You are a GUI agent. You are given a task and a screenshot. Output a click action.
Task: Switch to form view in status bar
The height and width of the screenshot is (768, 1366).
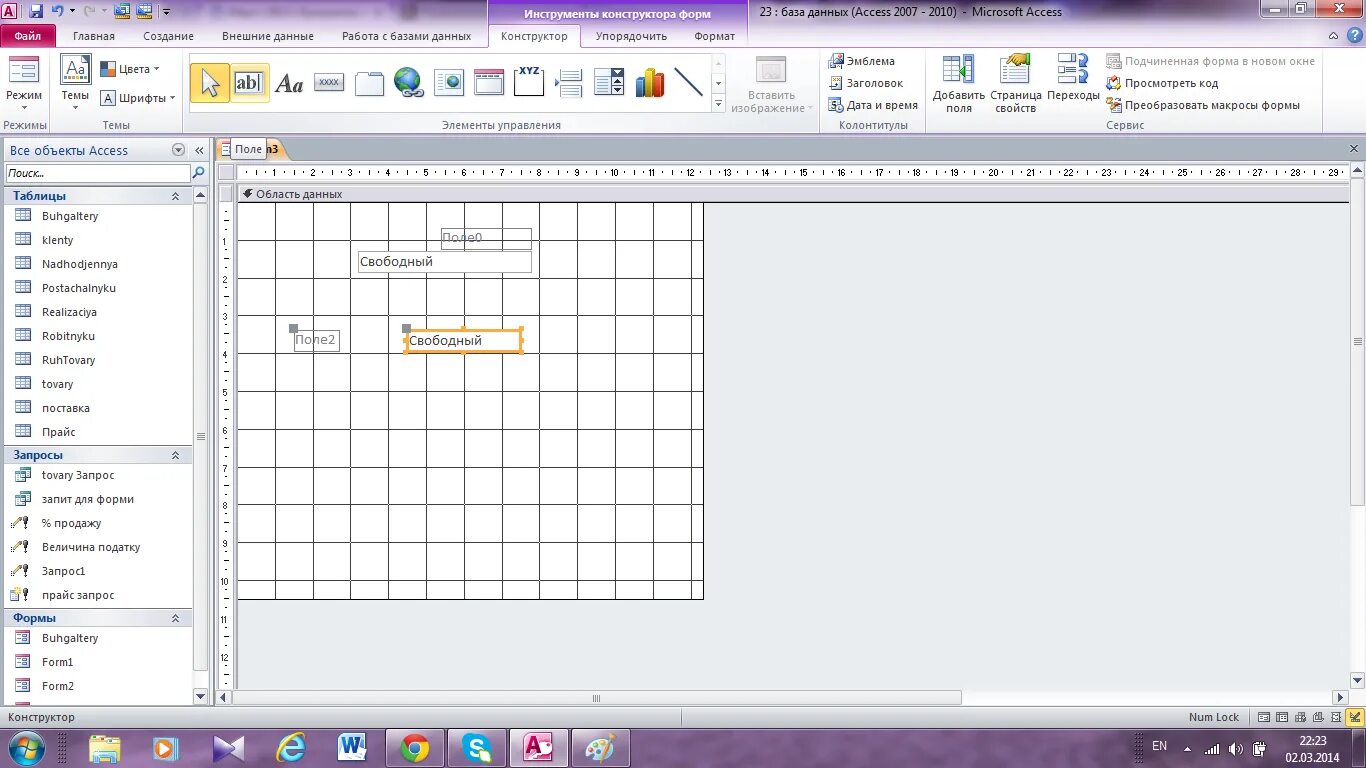click(x=1265, y=717)
